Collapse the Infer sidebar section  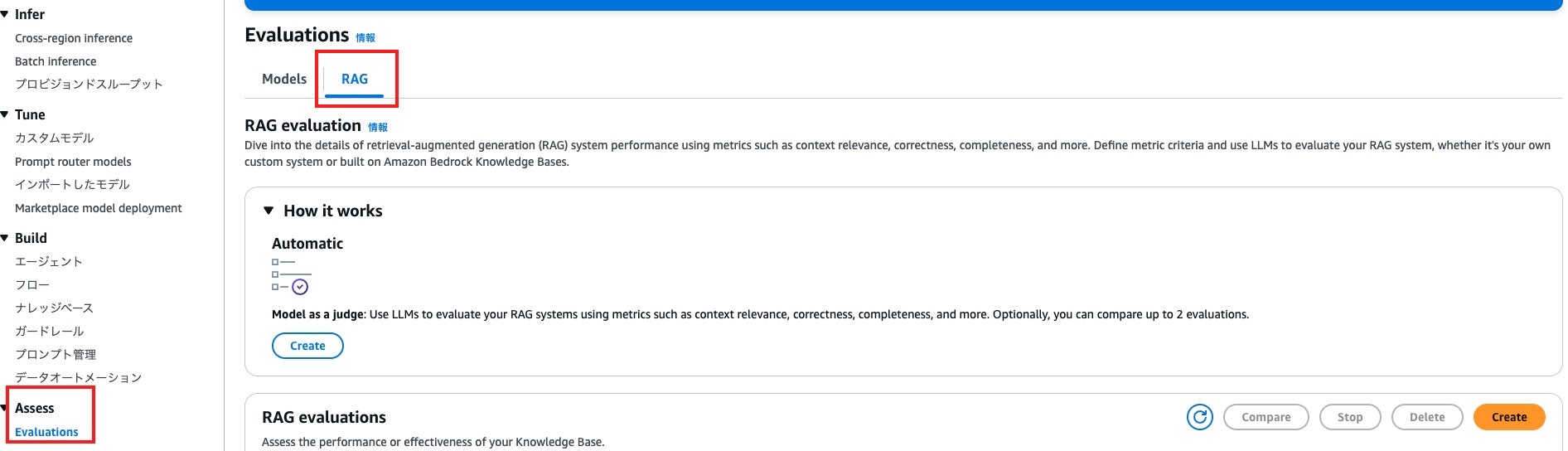[5, 14]
